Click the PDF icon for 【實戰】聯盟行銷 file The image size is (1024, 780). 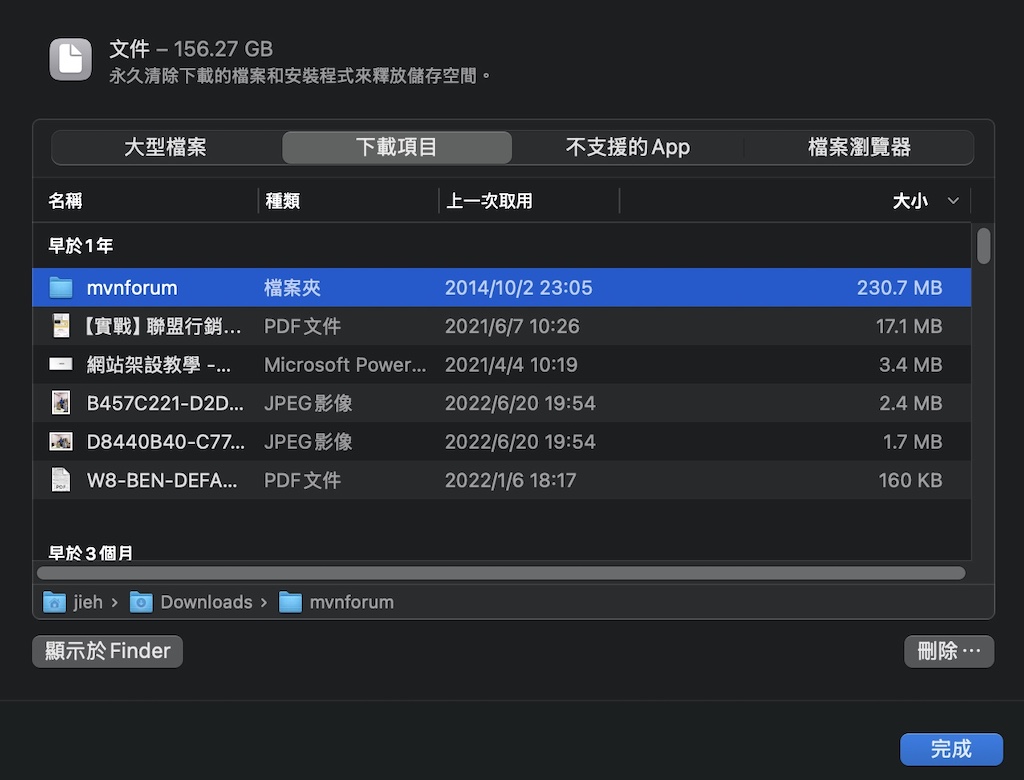coord(61,326)
